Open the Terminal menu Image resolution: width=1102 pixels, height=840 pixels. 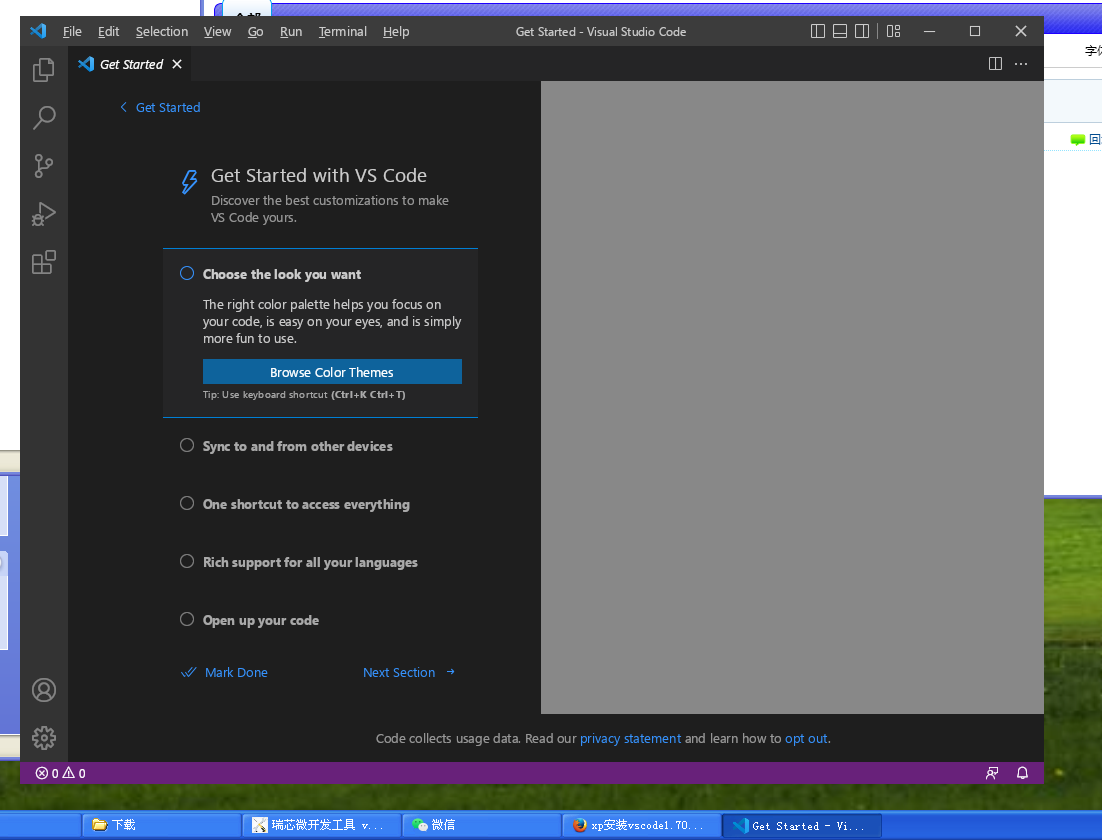pyautogui.click(x=342, y=31)
